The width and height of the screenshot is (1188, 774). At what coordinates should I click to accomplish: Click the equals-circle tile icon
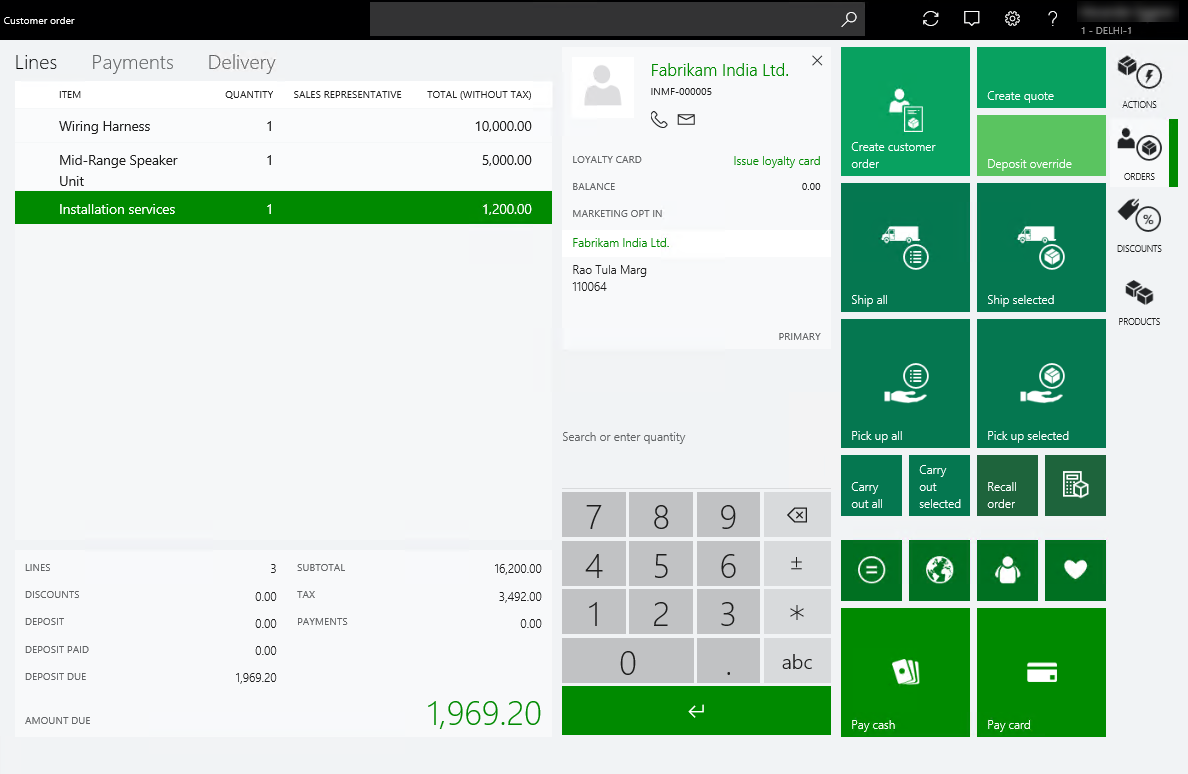pyautogui.click(x=871, y=570)
